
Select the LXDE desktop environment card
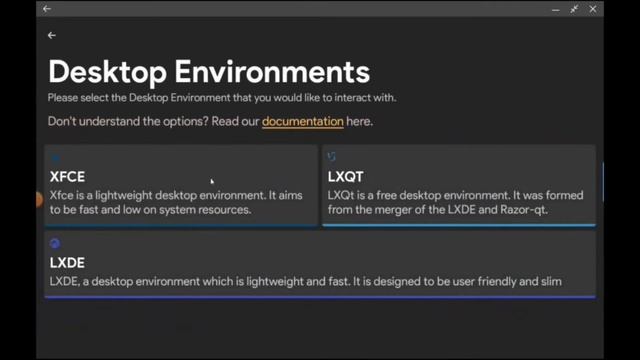tap(320, 264)
